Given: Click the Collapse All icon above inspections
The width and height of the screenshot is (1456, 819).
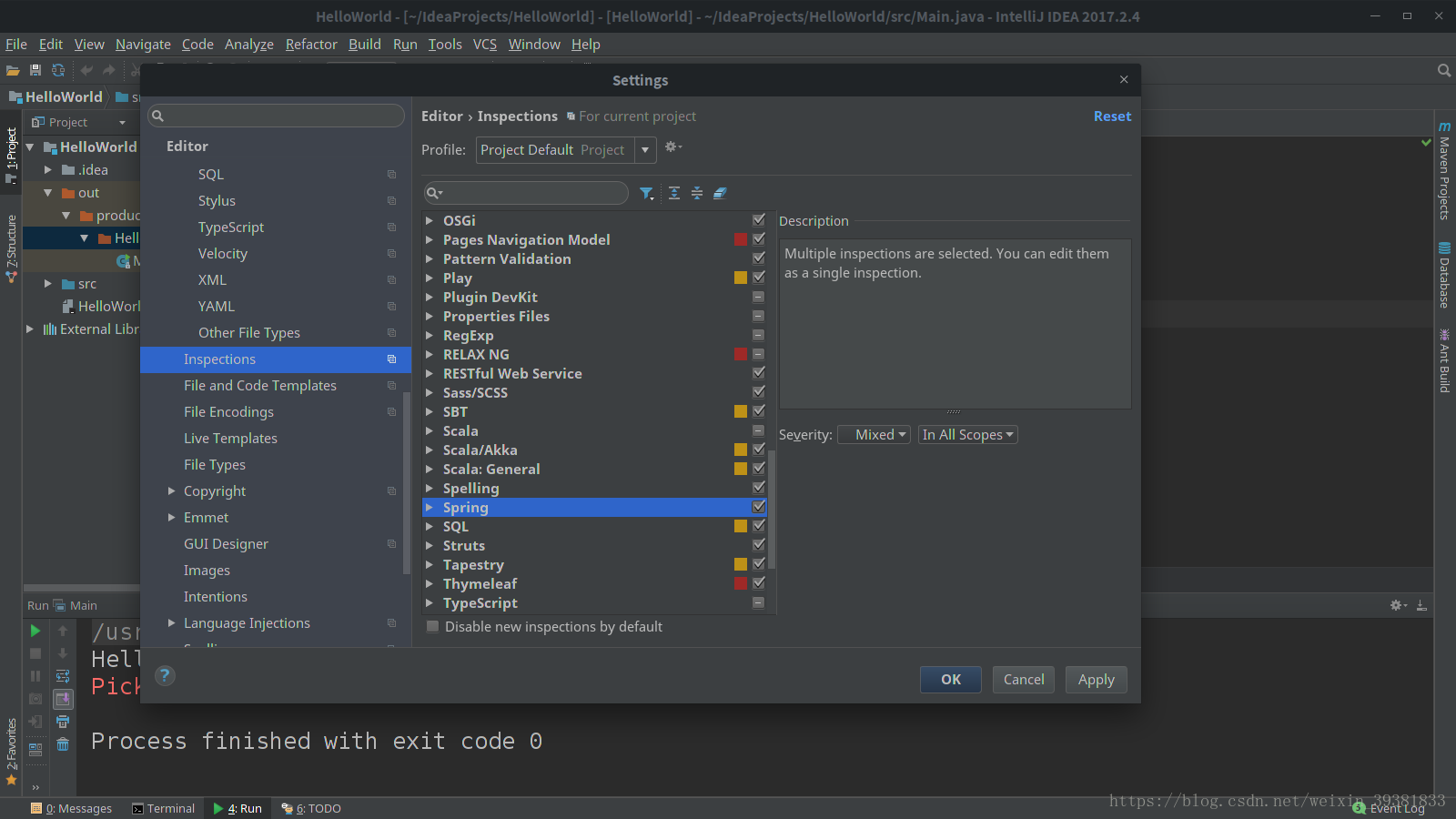Looking at the screenshot, I should tap(697, 193).
